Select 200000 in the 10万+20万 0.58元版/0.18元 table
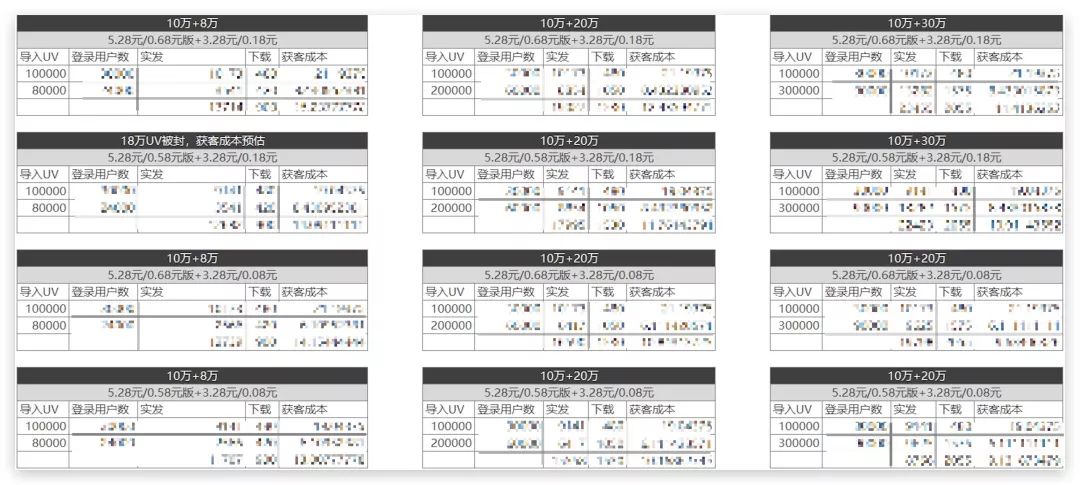This screenshot has width=1080, height=485. pyautogui.click(x=448, y=208)
